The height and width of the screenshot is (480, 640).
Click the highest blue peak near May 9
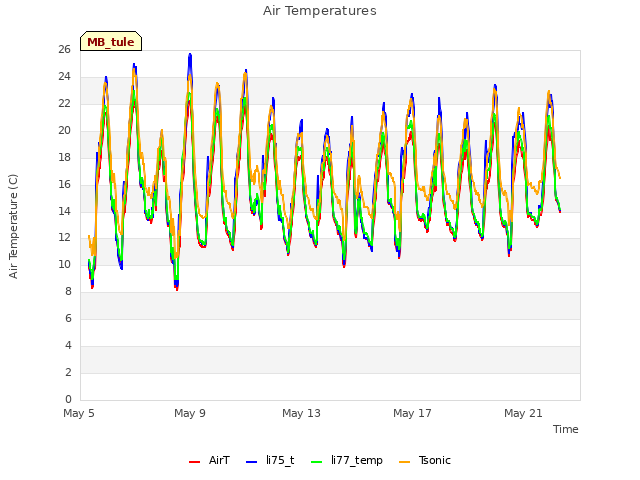(190, 54)
